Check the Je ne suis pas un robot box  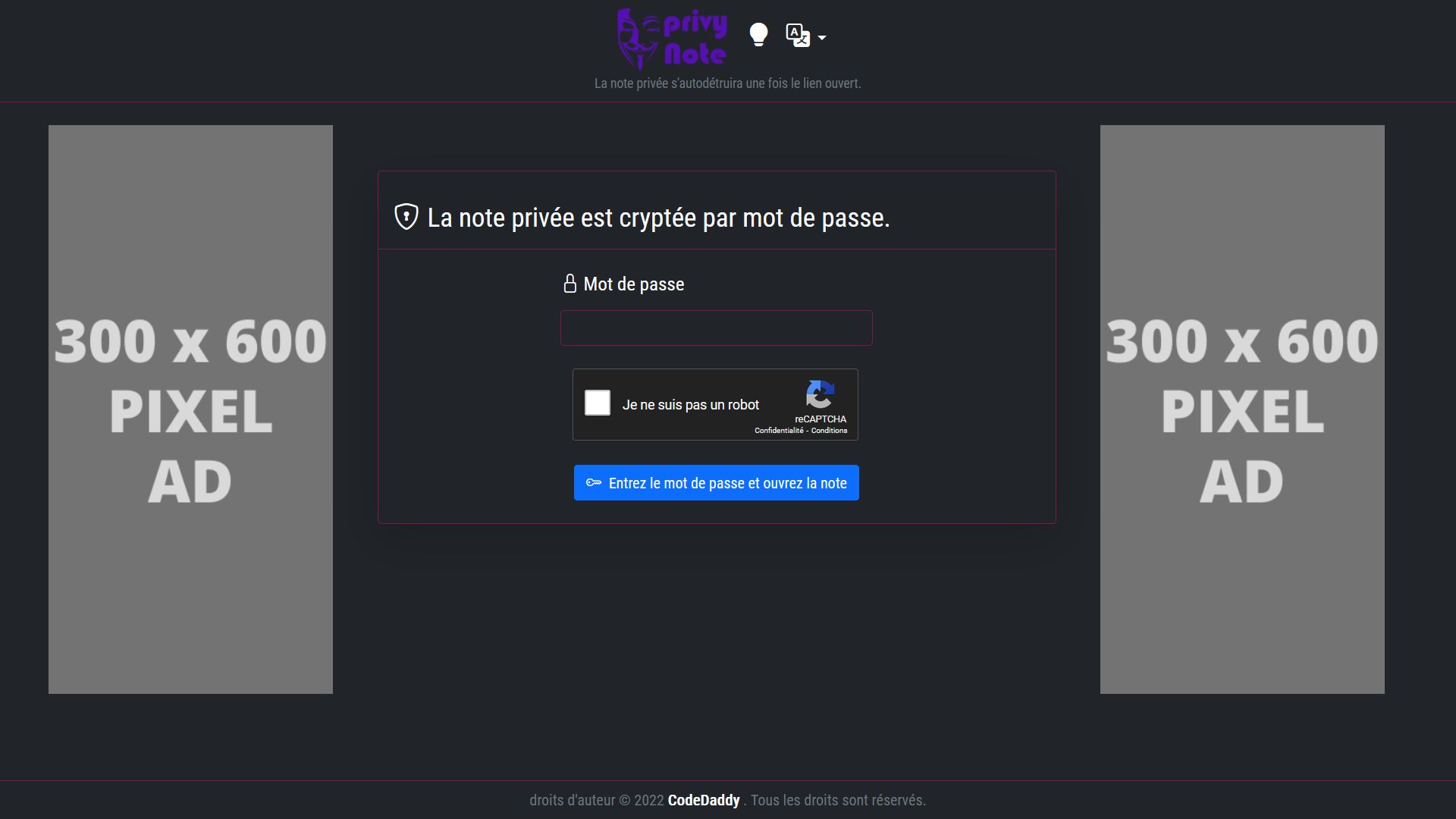coord(598,403)
